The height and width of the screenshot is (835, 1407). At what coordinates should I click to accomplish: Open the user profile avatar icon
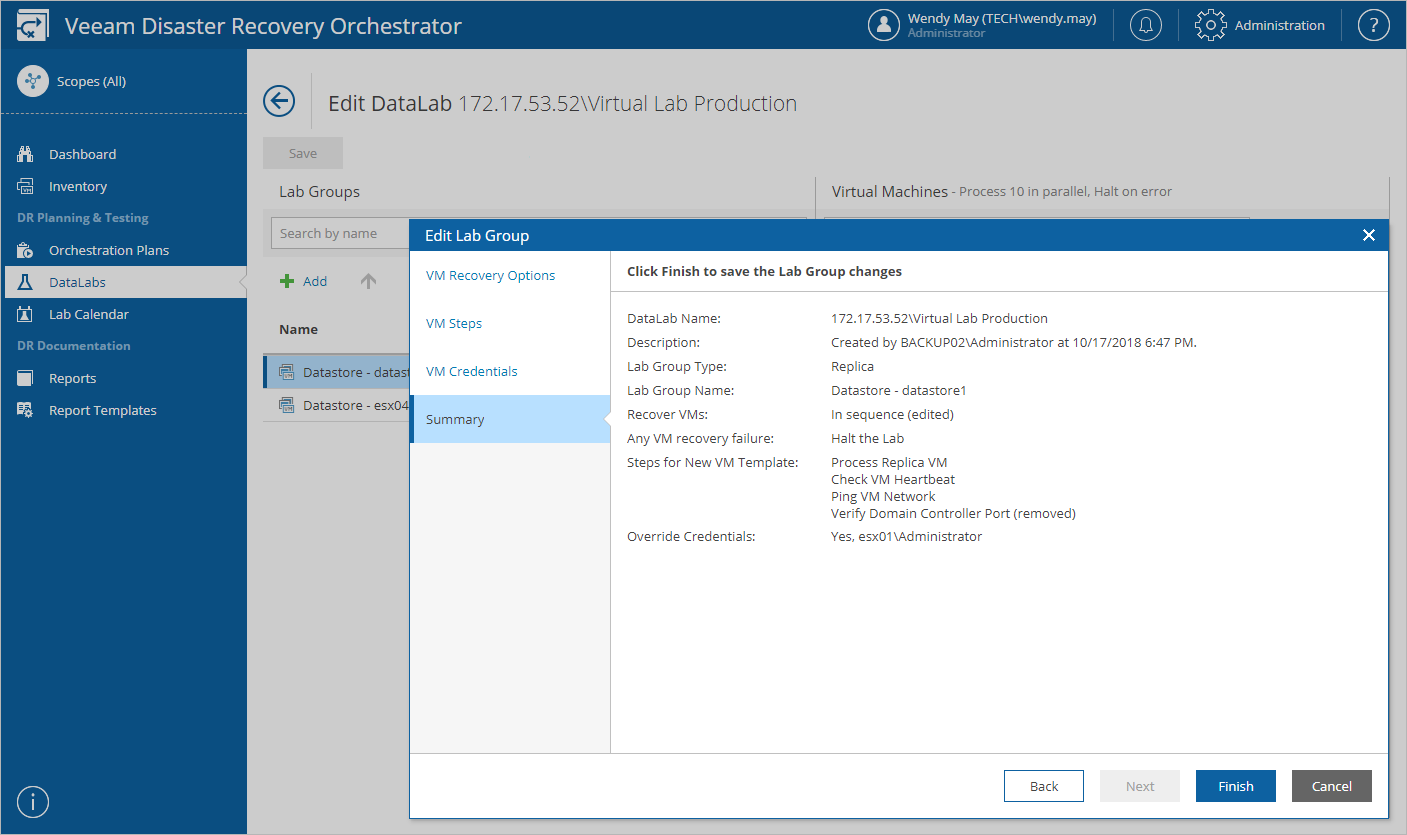pos(884,26)
